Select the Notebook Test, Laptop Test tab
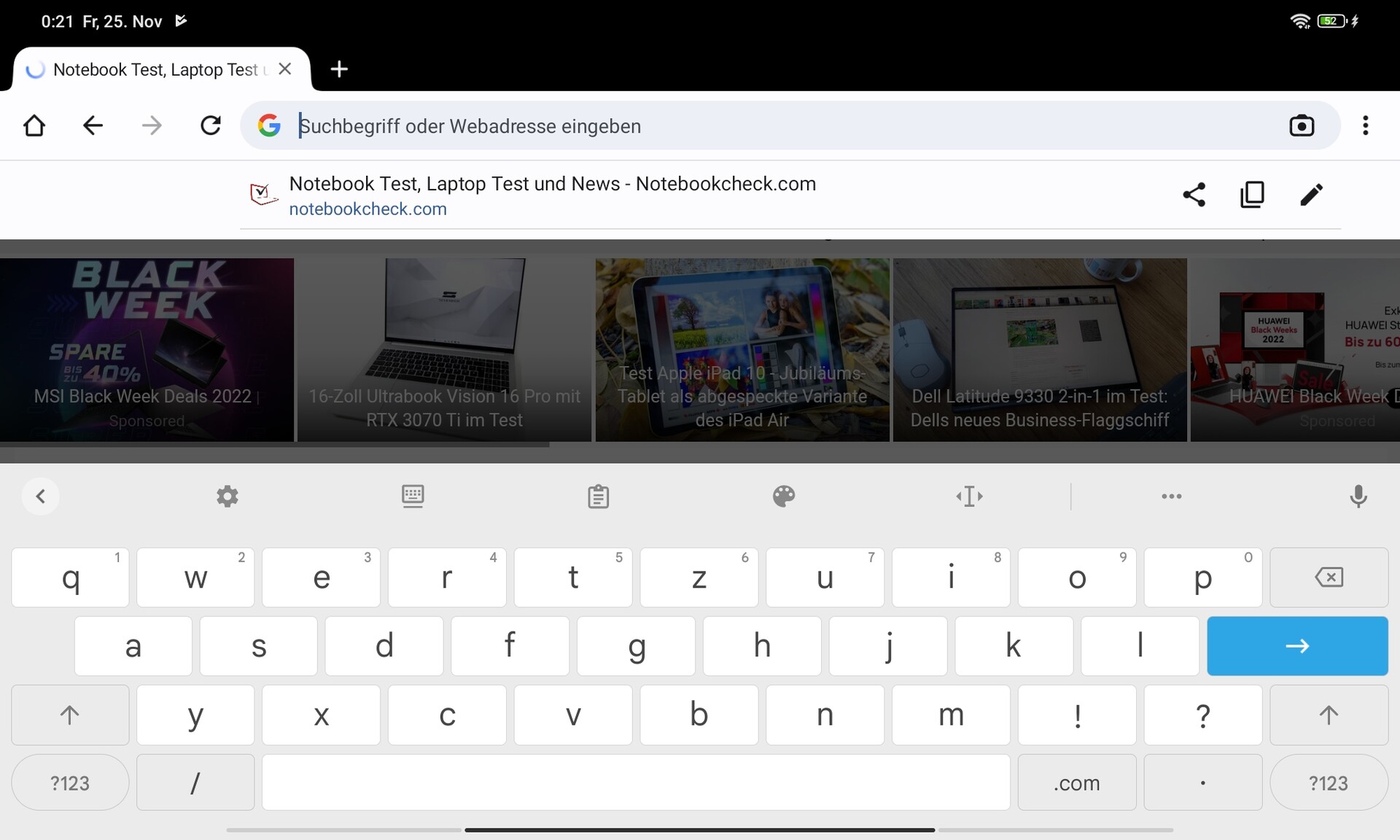This screenshot has height=840, width=1400. (155, 70)
